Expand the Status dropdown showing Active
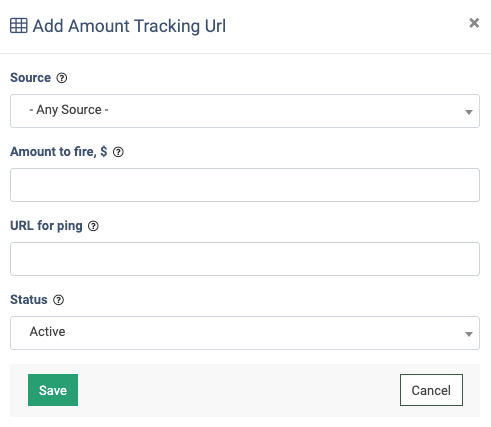The width and height of the screenshot is (491, 427). [x=245, y=333]
